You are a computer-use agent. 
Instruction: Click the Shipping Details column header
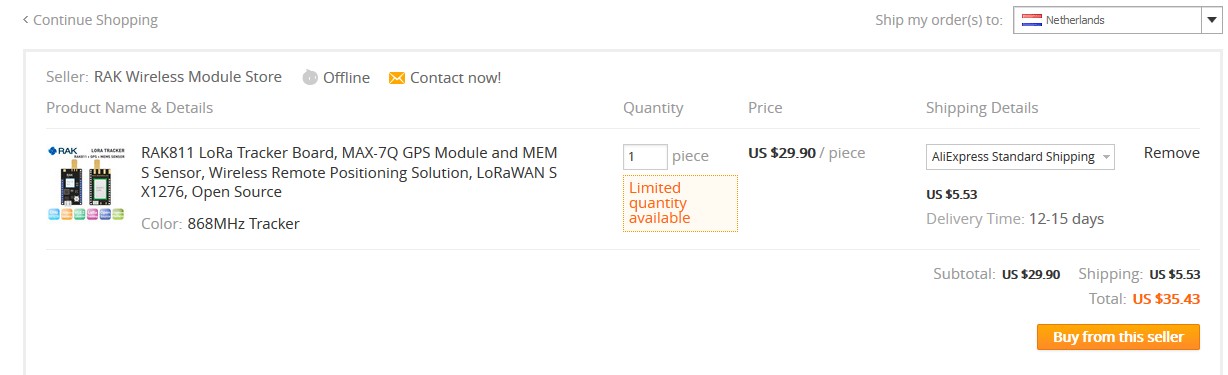tap(982, 108)
